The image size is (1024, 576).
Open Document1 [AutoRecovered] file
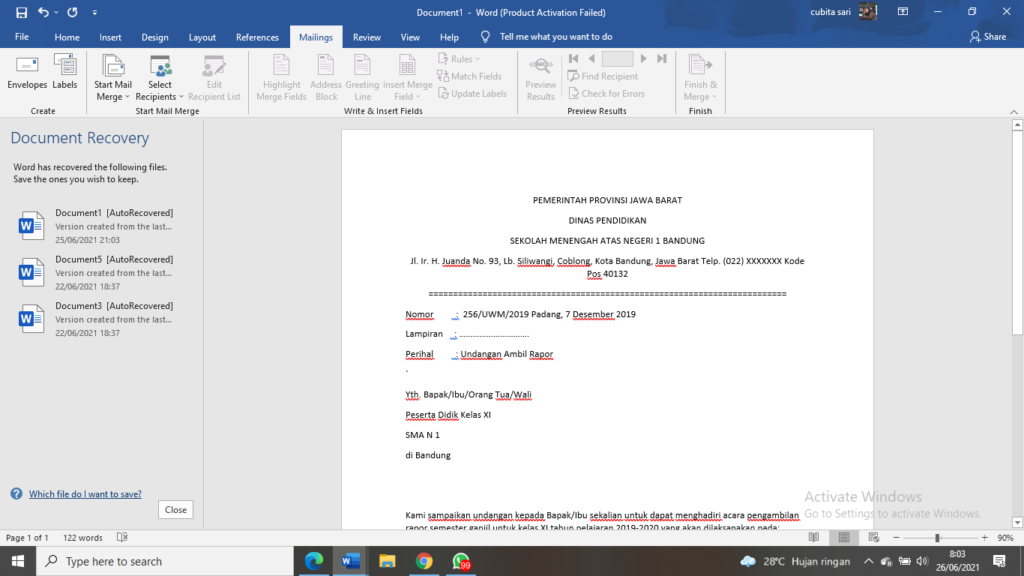[101, 226]
